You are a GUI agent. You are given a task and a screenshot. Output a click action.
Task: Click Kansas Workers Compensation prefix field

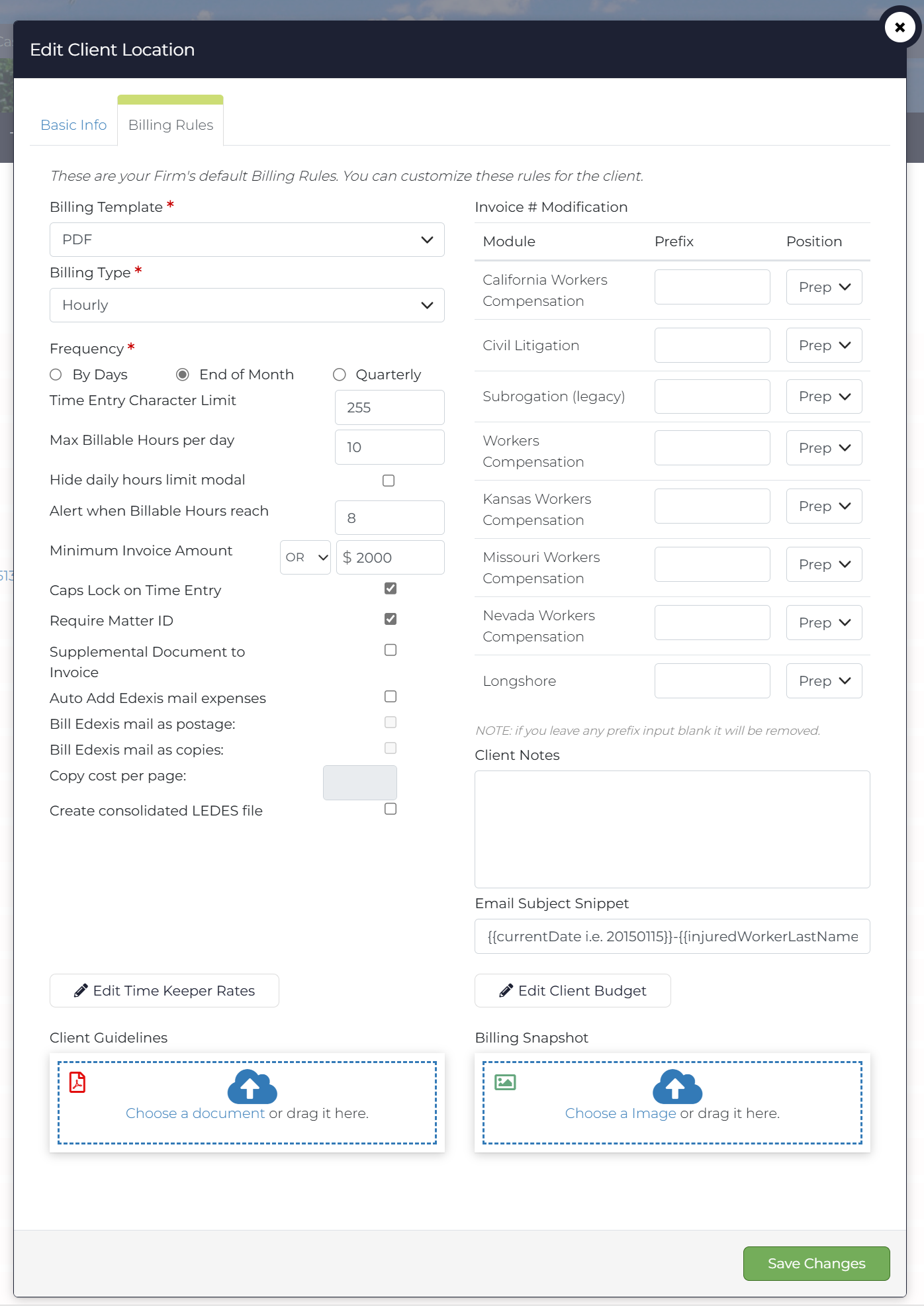pyautogui.click(x=712, y=506)
